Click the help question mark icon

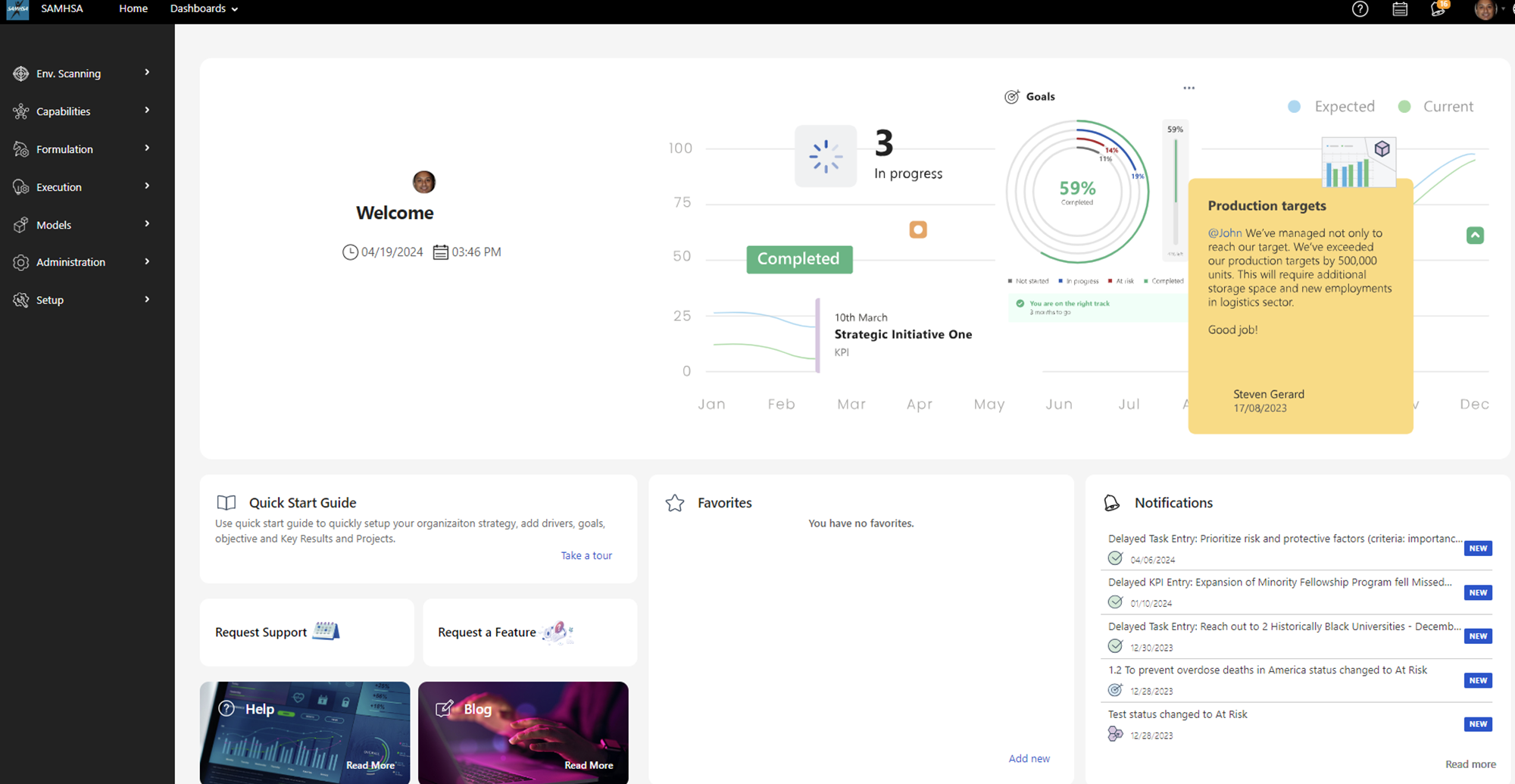click(1360, 9)
